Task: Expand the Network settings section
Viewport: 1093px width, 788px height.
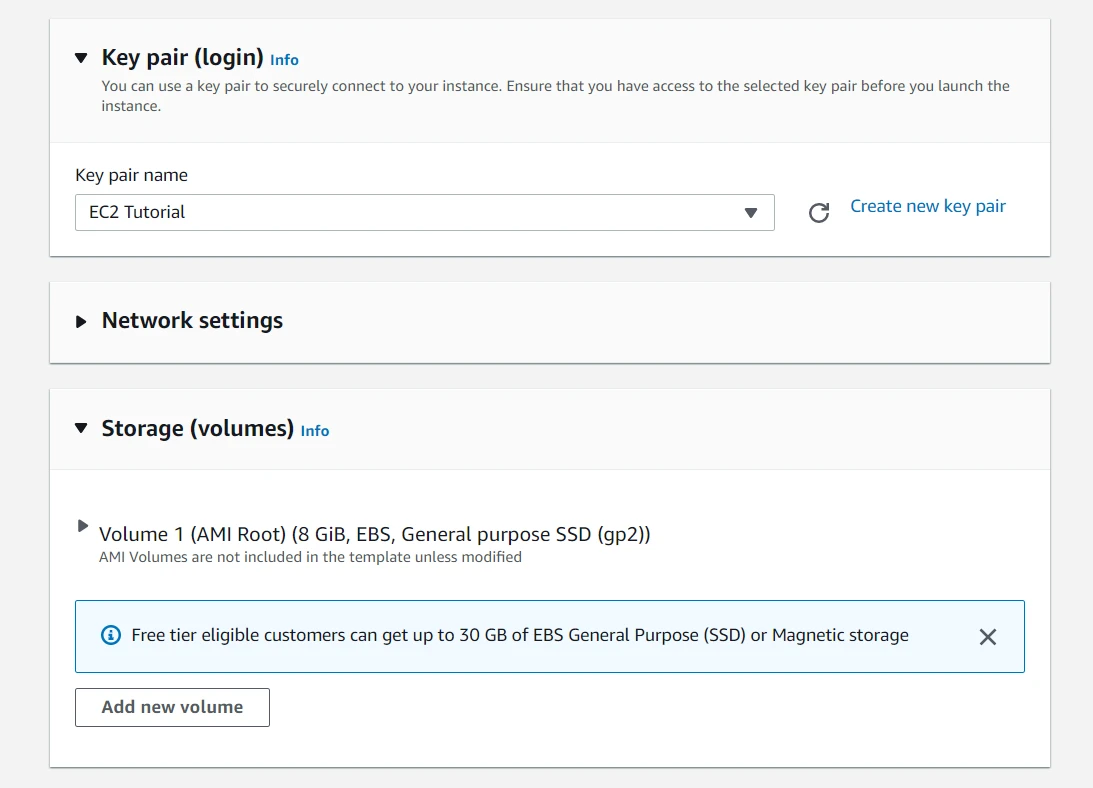Action: [x=81, y=322]
